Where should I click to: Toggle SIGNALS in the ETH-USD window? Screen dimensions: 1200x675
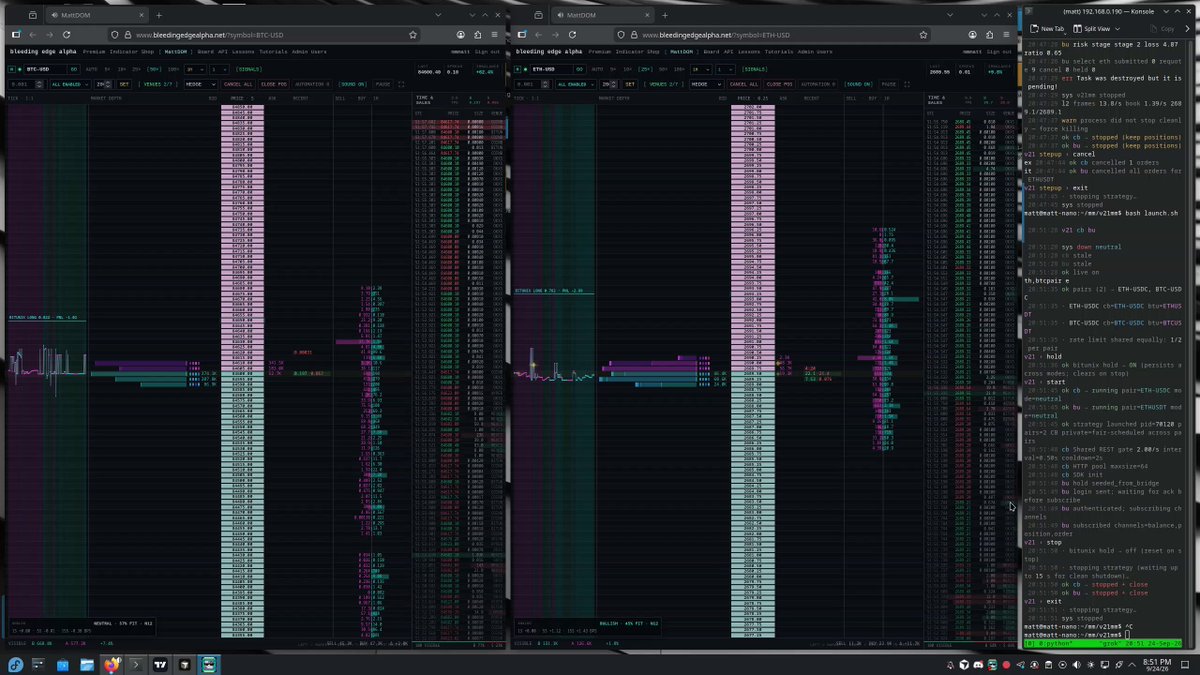[756, 69]
